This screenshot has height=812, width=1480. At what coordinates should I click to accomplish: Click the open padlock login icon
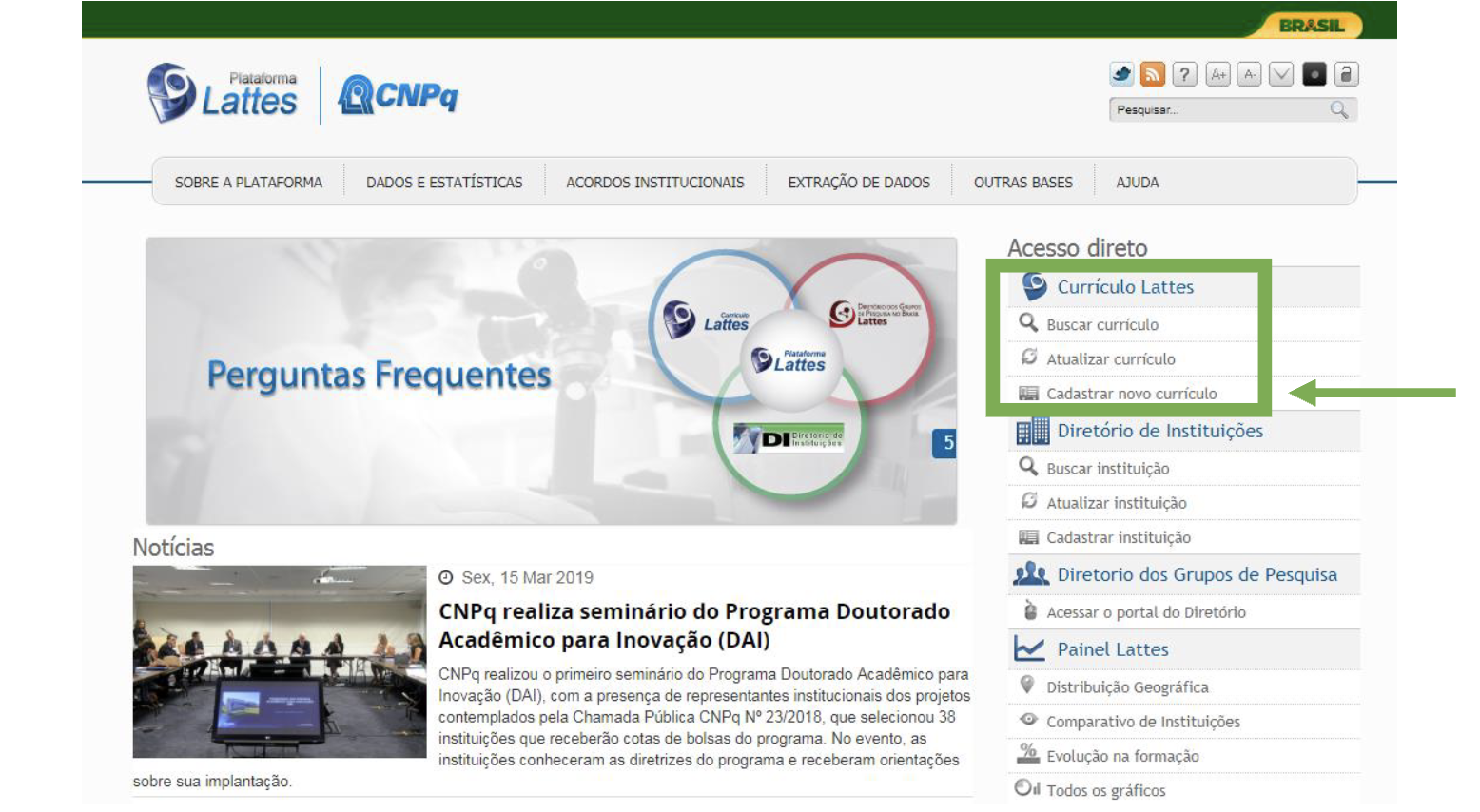coord(1346,74)
